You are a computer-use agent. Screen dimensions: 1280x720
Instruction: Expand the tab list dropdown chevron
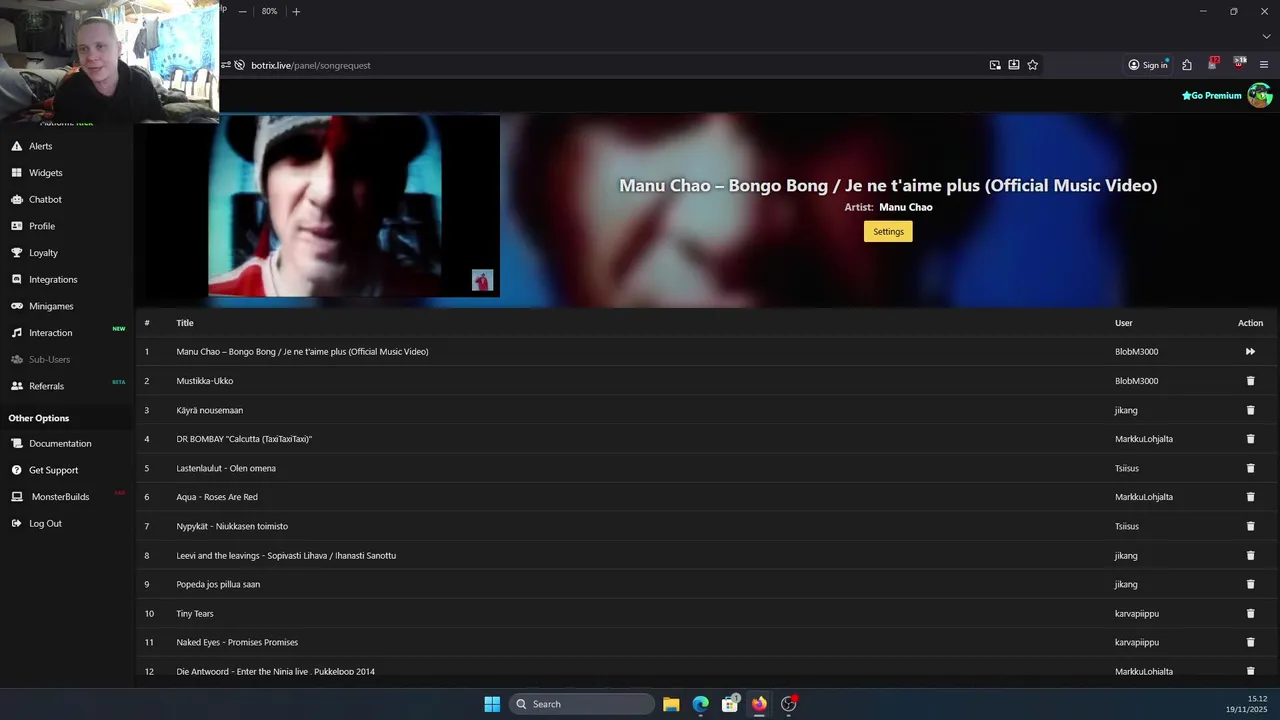(x=1266, y=37)
